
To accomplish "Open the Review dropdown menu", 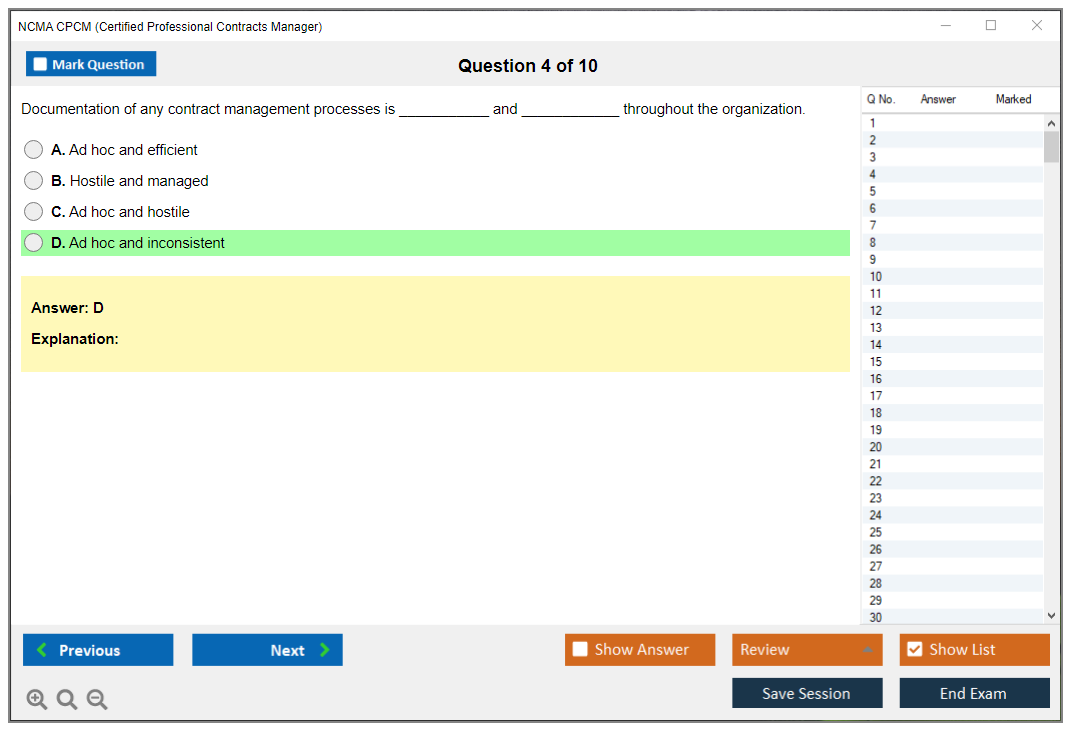I will pos(806,650).
